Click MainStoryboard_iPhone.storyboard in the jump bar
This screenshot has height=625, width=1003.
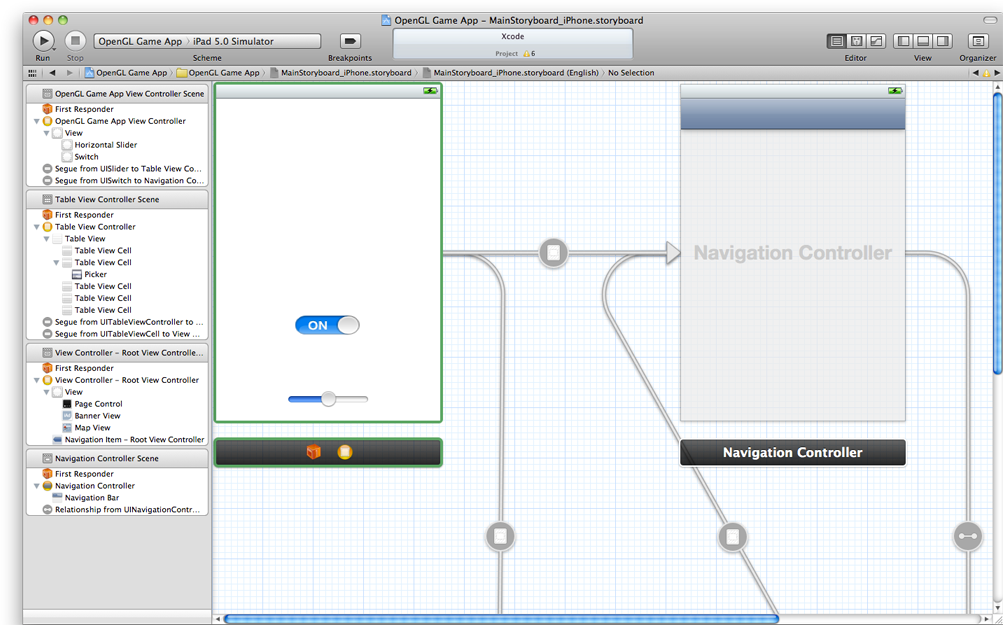pos(346,73)
